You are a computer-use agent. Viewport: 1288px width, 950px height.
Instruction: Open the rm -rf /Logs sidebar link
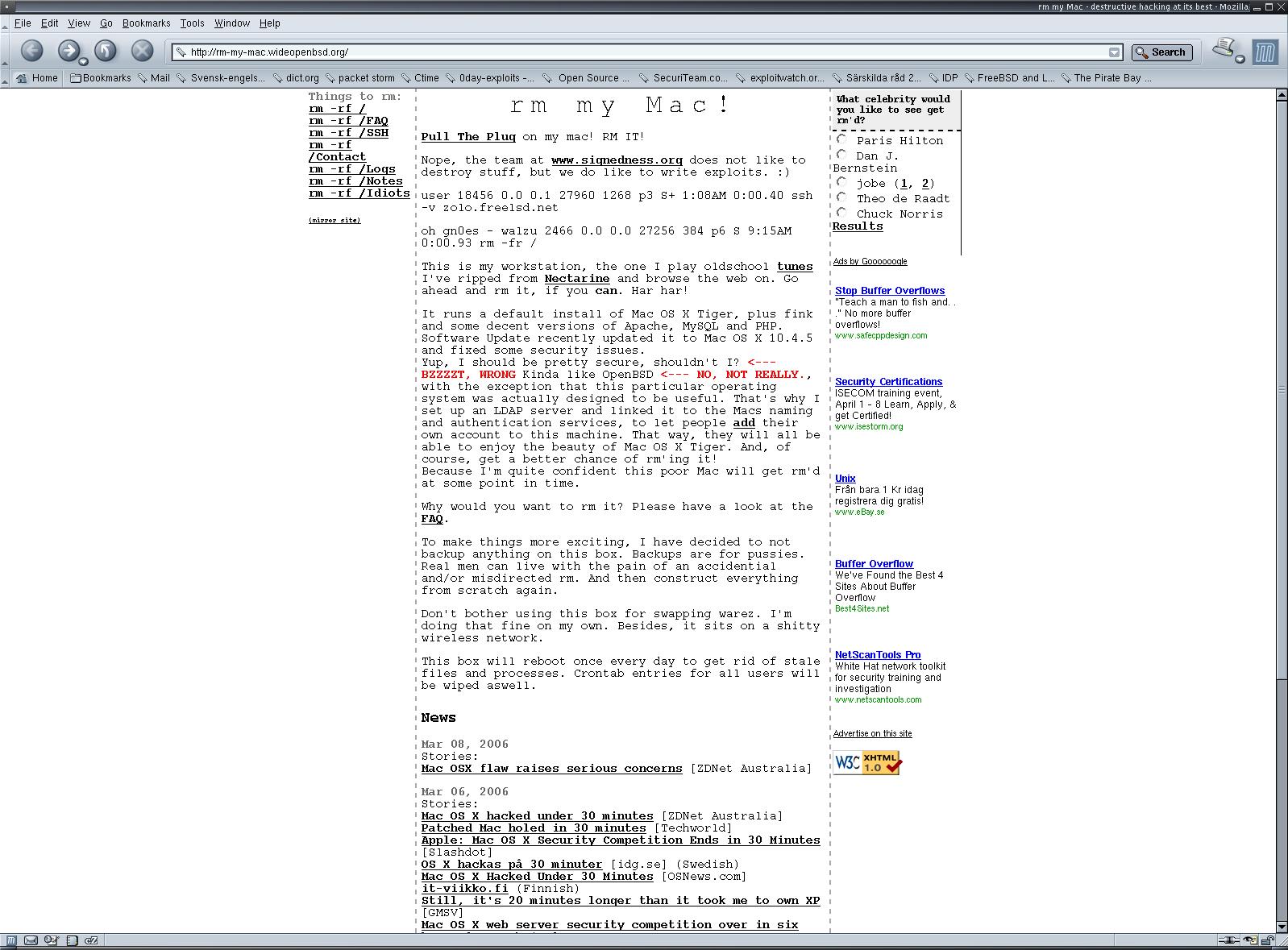pyautogui.click(x=352, y=169)
